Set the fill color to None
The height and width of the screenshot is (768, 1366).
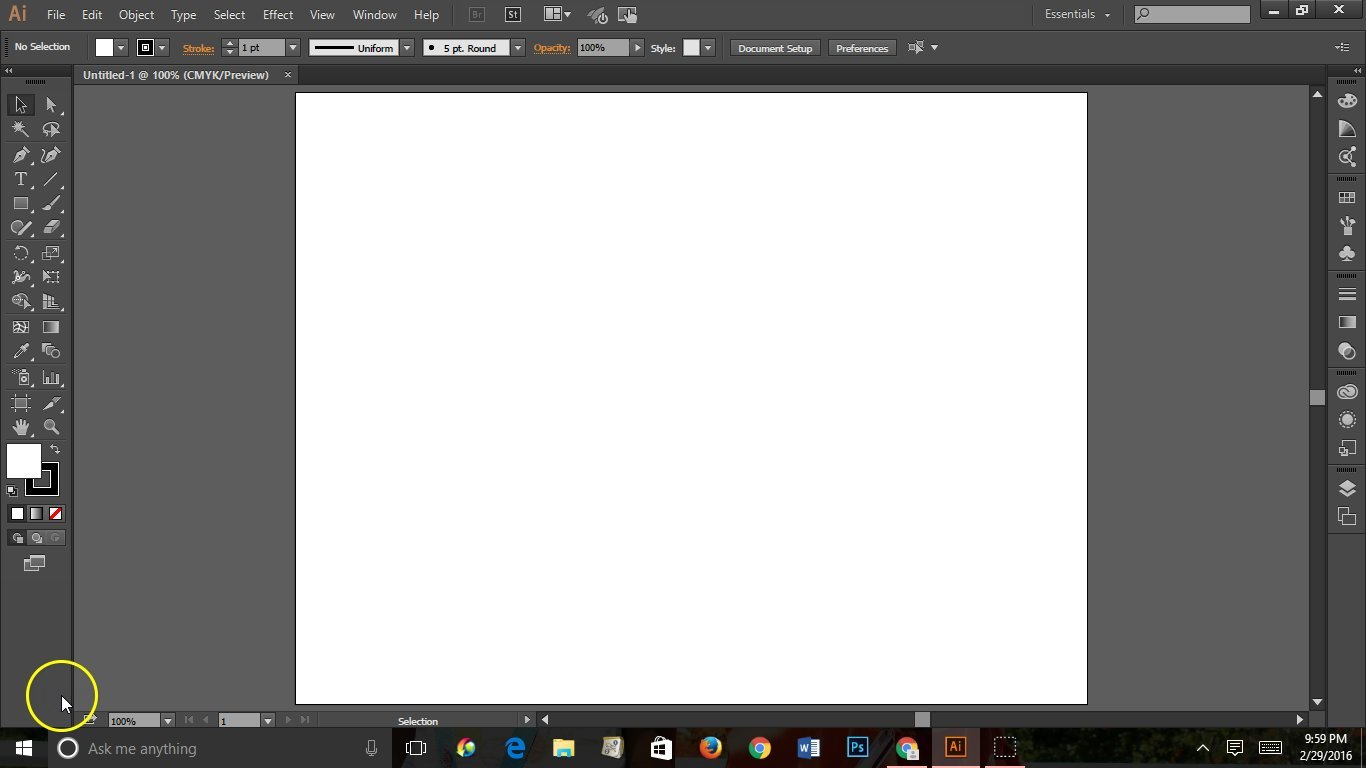click(55, 513)
